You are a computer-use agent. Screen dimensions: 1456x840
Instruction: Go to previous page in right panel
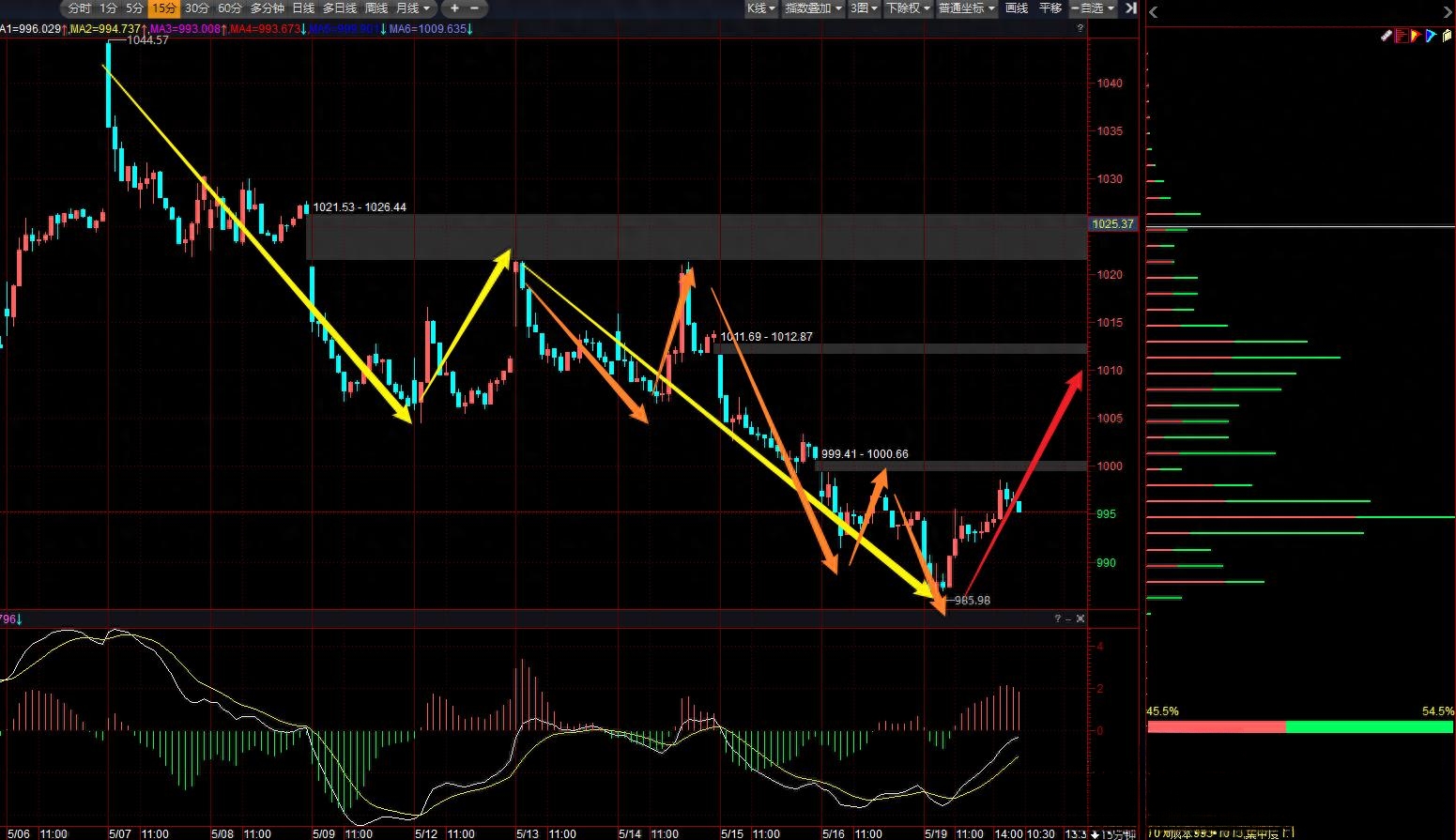pos(1154,12)
